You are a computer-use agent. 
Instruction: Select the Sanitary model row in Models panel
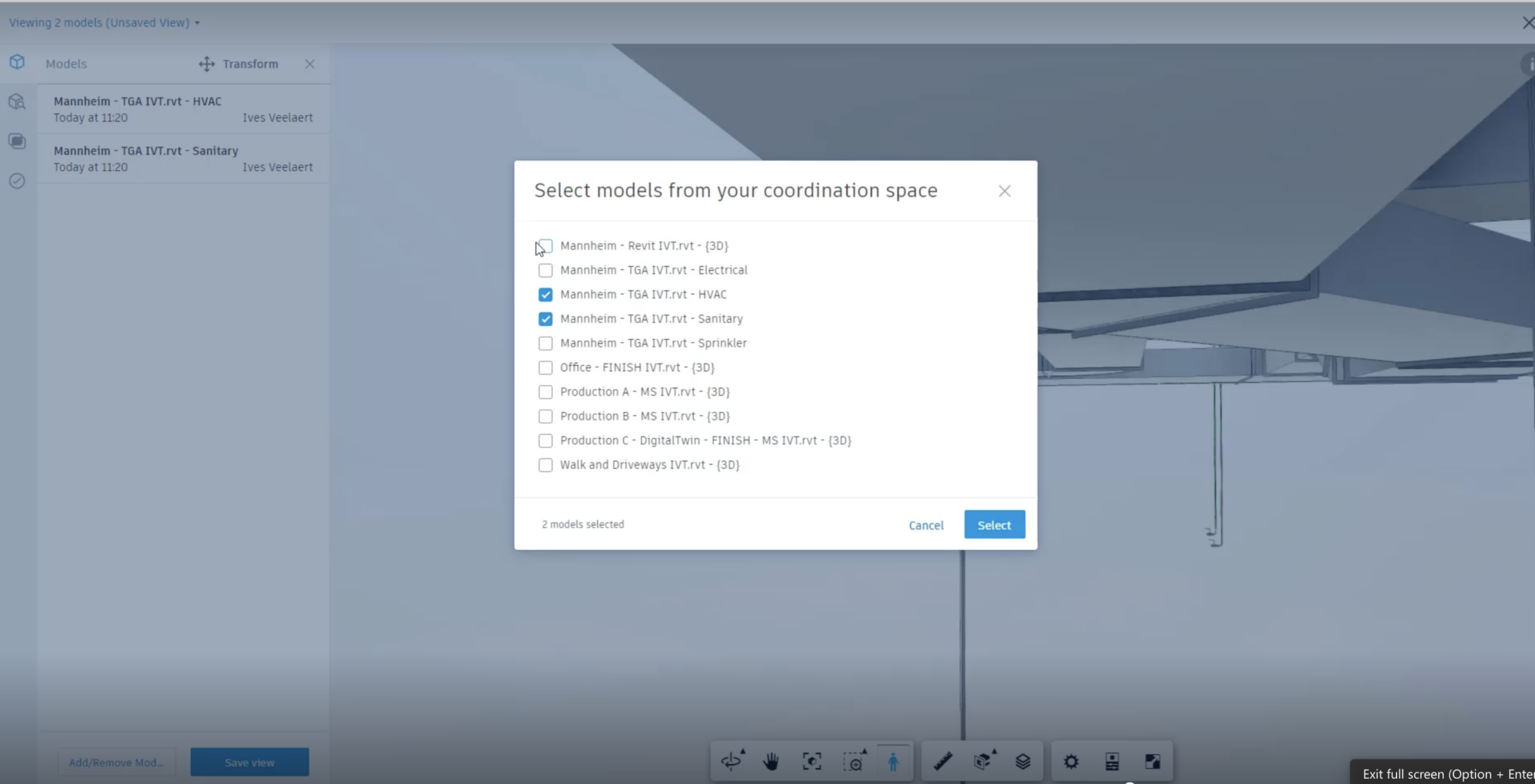(183, 159)
